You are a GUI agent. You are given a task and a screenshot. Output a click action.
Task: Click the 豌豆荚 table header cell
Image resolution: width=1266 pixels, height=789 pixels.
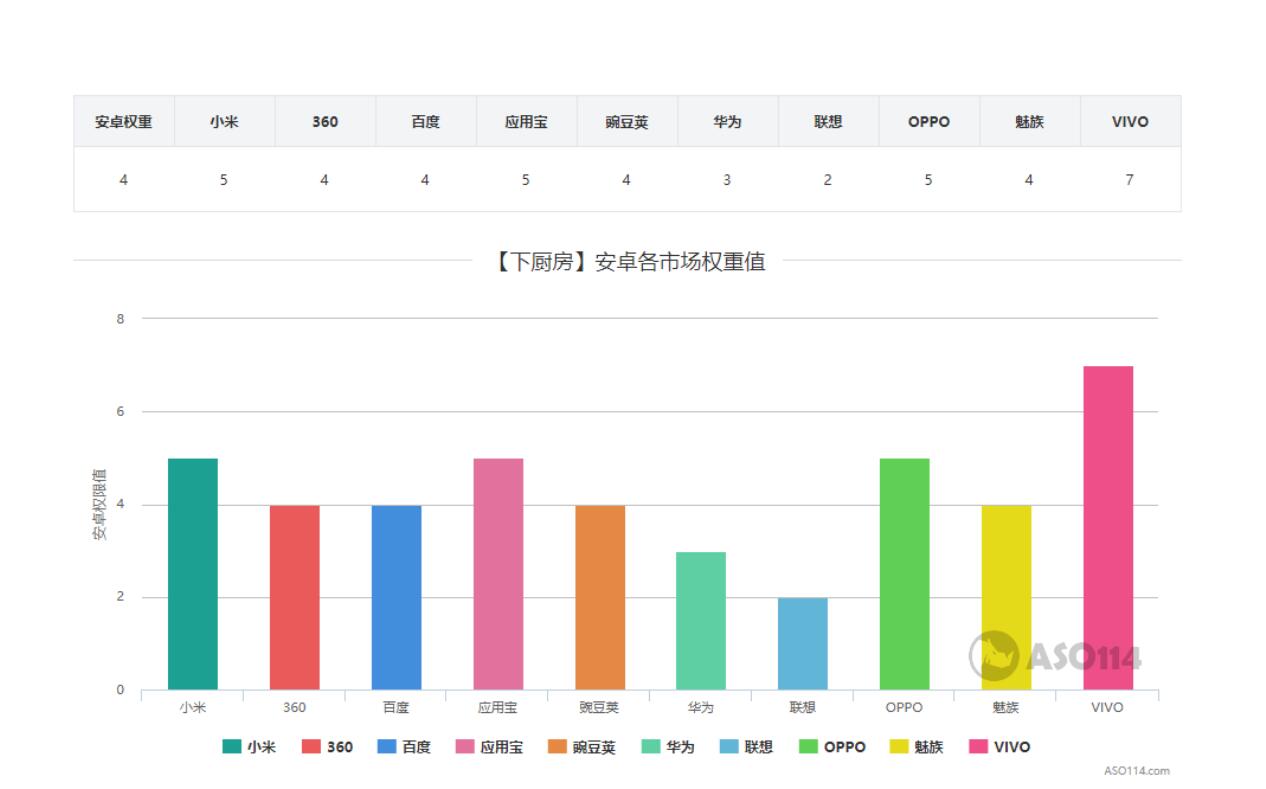[x=627, y=122]
